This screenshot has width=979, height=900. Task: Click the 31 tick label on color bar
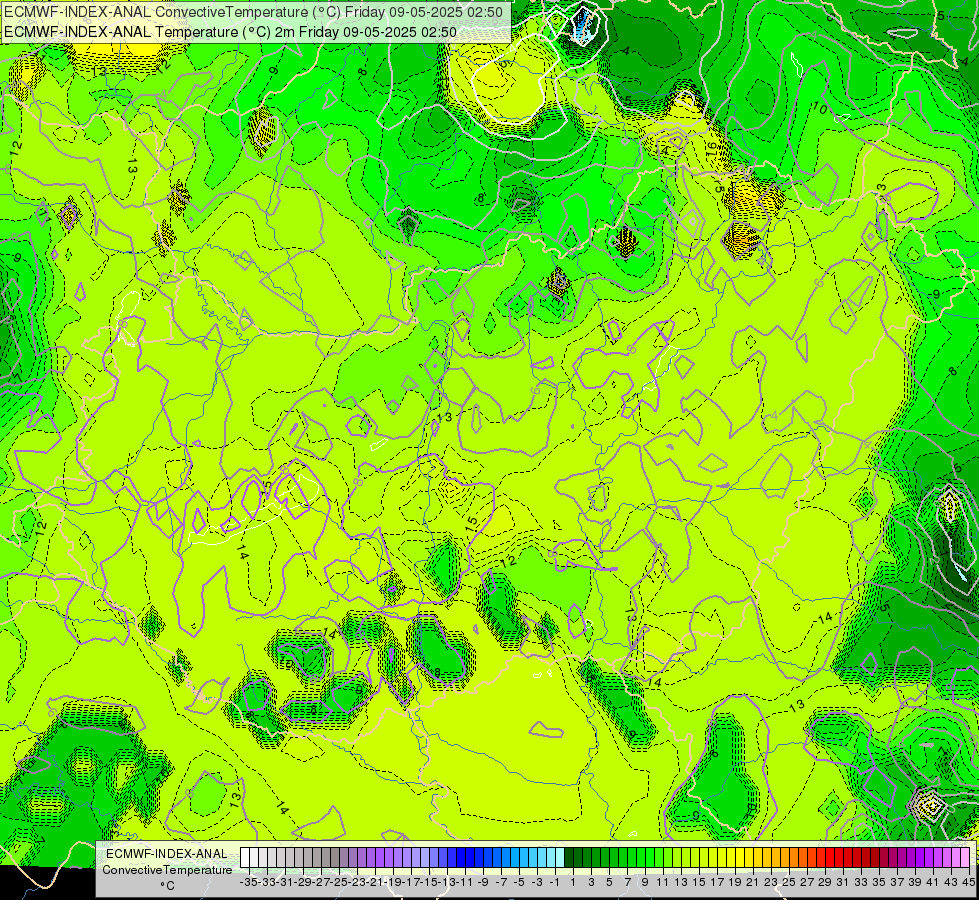coord(843,882)
